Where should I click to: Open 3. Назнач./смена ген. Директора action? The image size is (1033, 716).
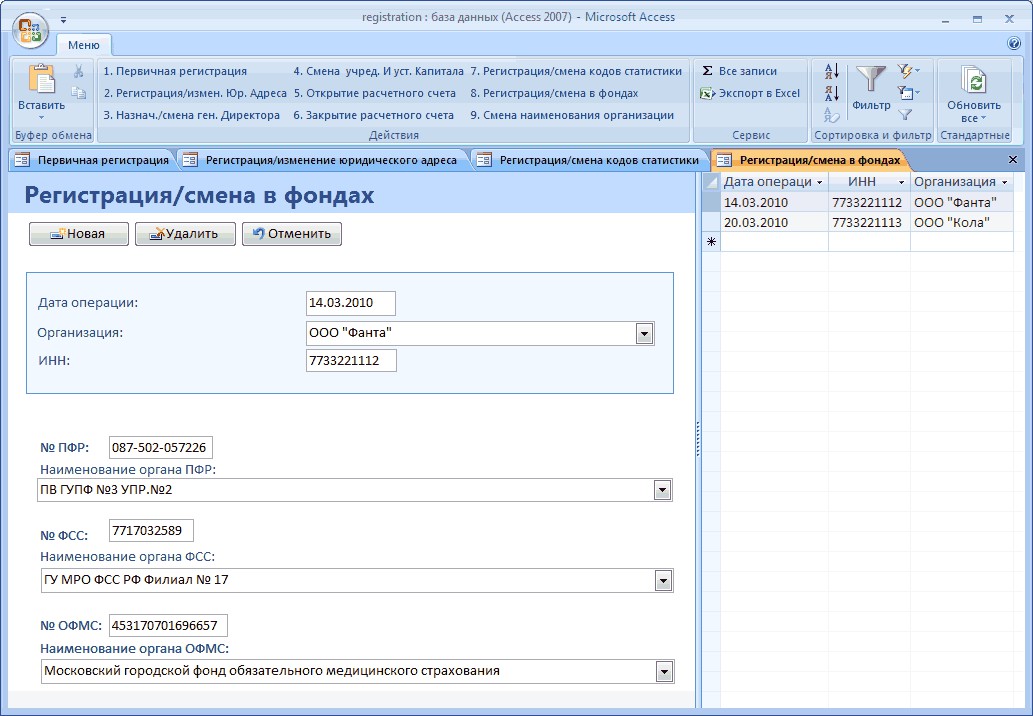pos(192,115)
